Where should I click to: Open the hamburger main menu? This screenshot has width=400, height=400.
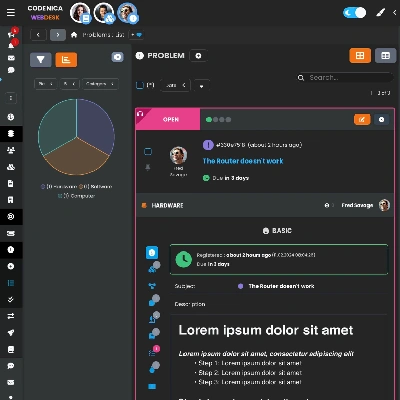click(x=11, y=13)
